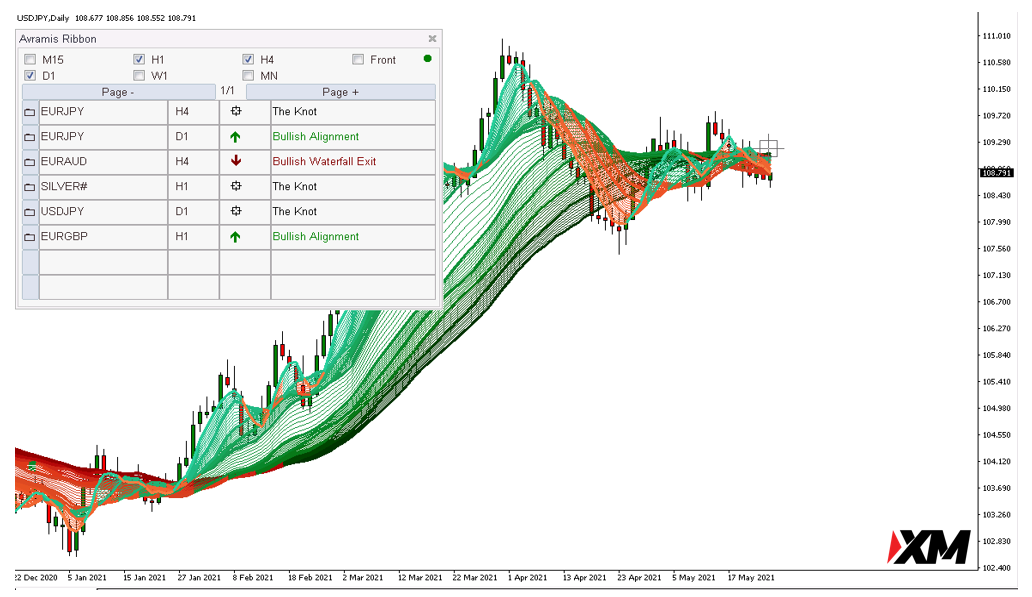The height and width of the screenshot is (597, 1032).
Task: Enable the W1 timeframe checkbox
Action: (139, 76)
